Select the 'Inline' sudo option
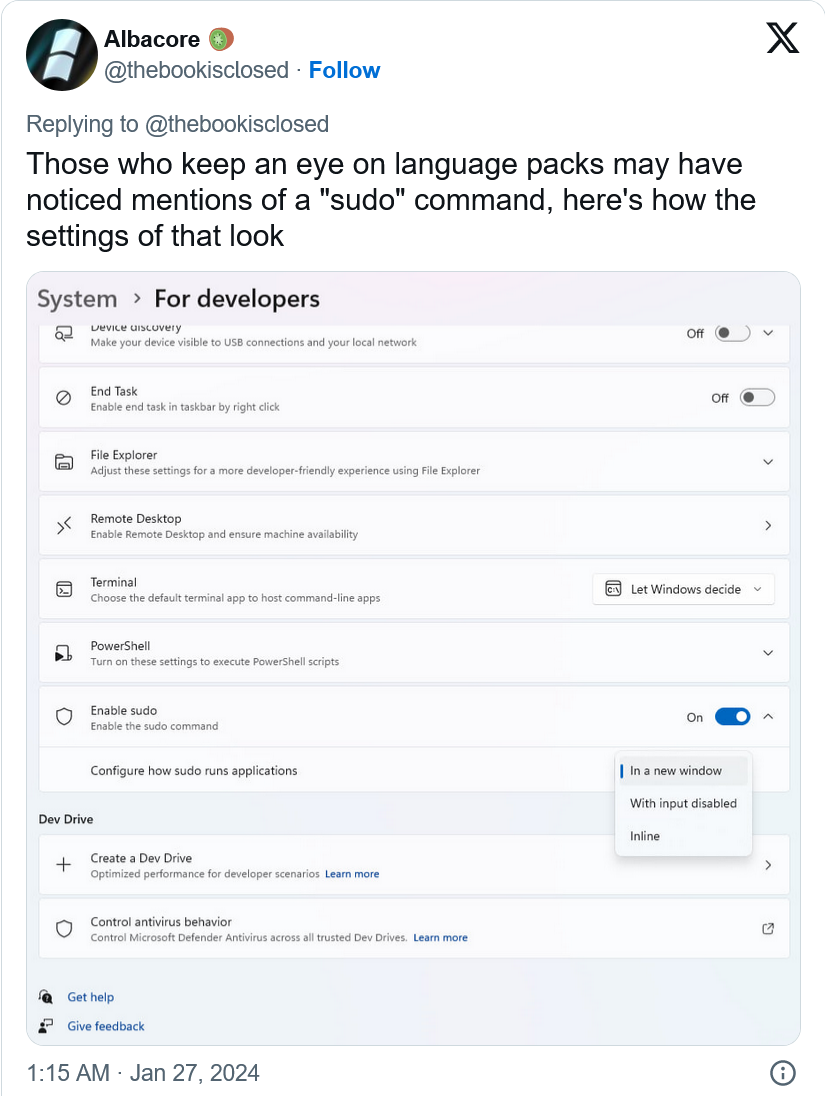Image resolution: width=825 pixels, height=1096 pixels. [x=683, y=836]
